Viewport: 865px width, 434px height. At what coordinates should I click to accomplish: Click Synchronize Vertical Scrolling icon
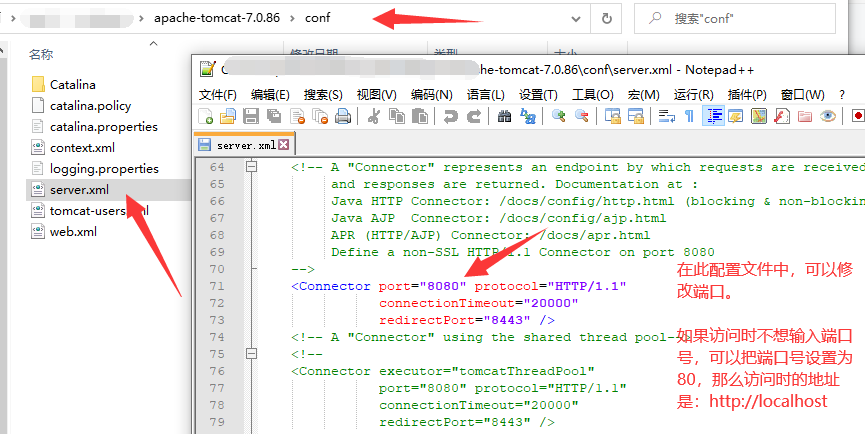[x=612, y=116]
